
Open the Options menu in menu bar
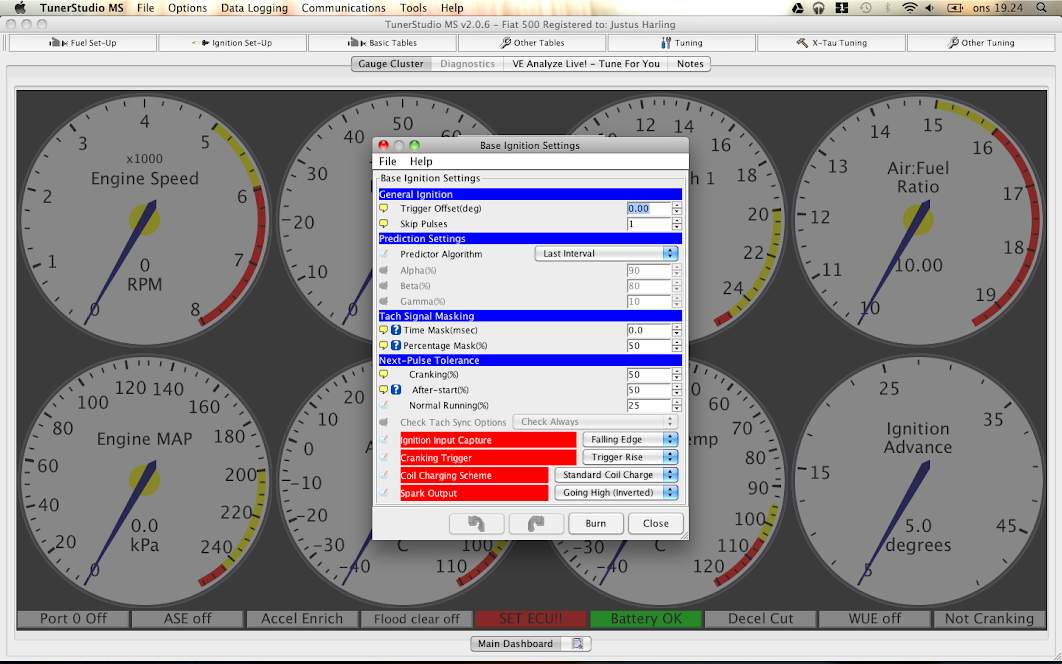coord(188,8)
